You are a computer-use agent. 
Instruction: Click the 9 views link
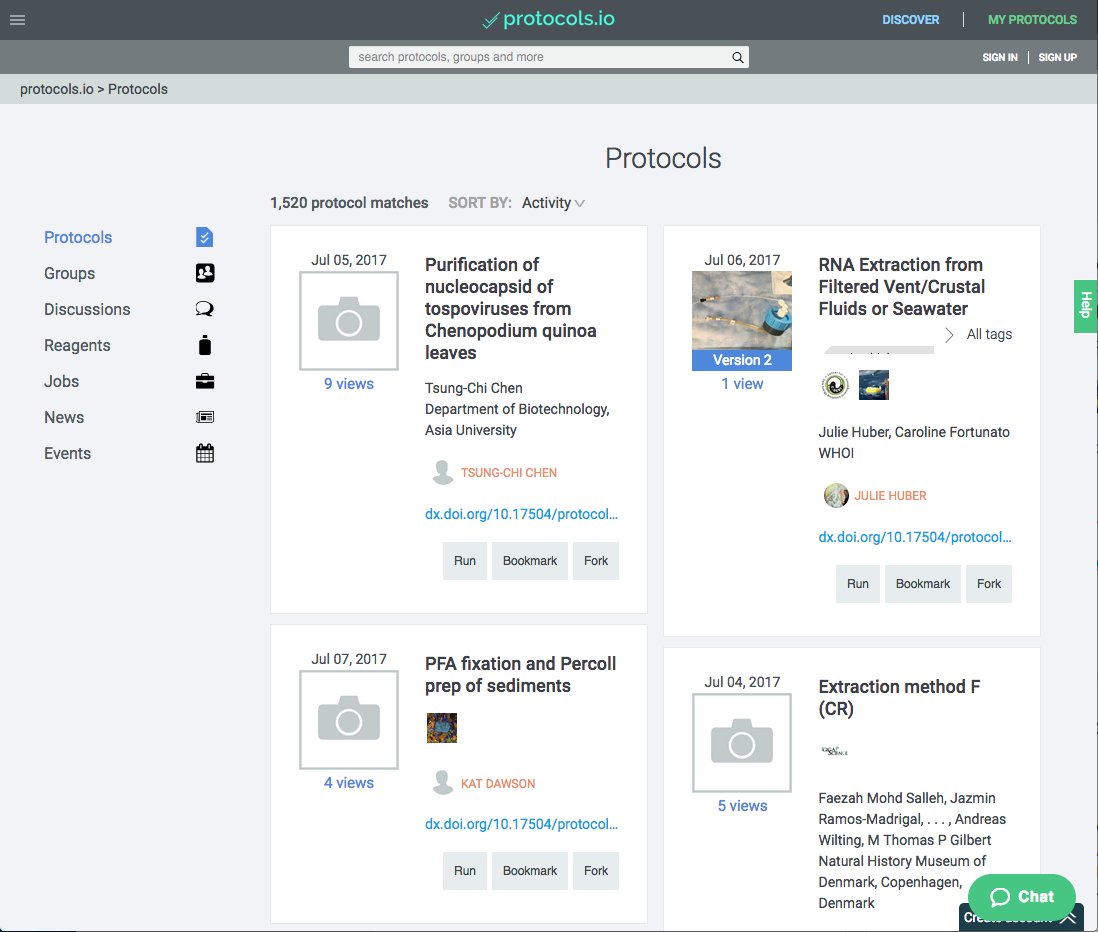[x=349, y=384]
